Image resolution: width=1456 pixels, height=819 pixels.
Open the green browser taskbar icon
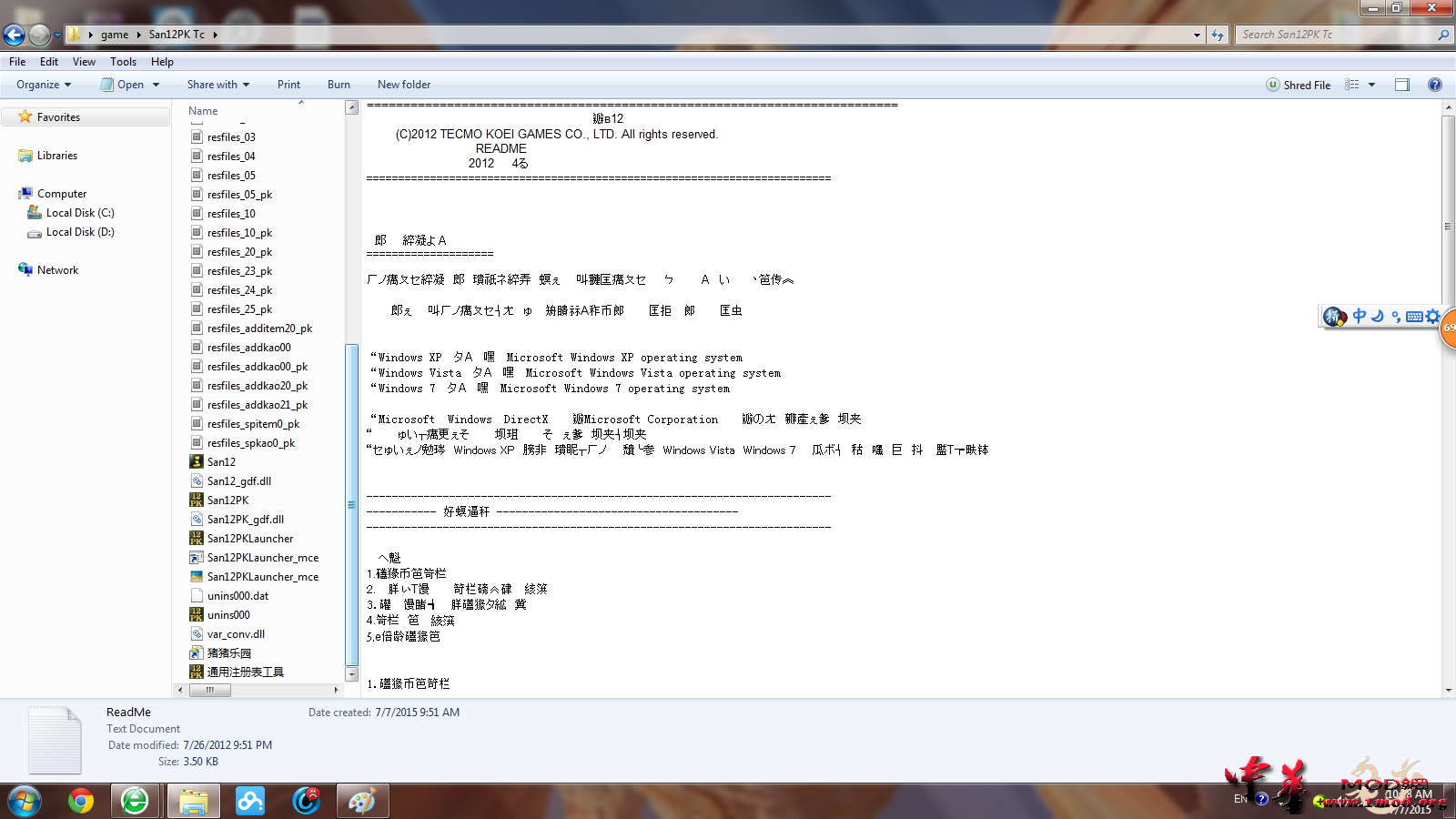point(136,802)
